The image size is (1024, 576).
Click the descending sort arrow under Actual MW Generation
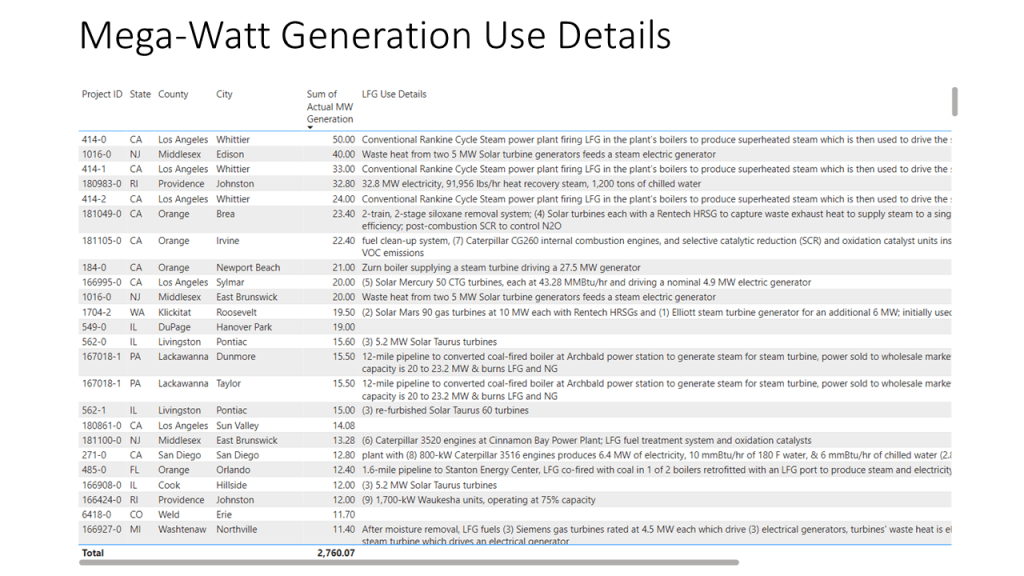310,128
